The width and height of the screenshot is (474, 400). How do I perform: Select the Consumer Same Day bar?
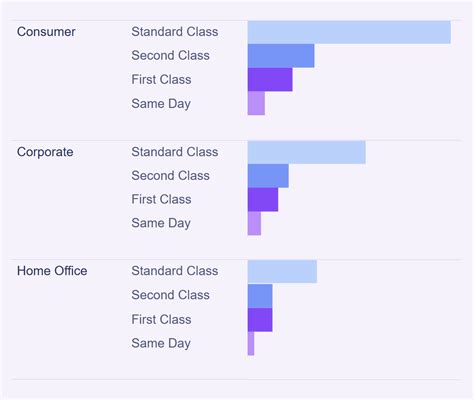(256, 103)
